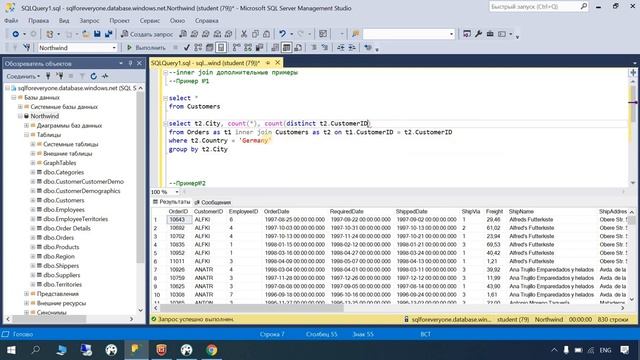Open the Соединить dropdown in Object Explorer

coord(23,76)
